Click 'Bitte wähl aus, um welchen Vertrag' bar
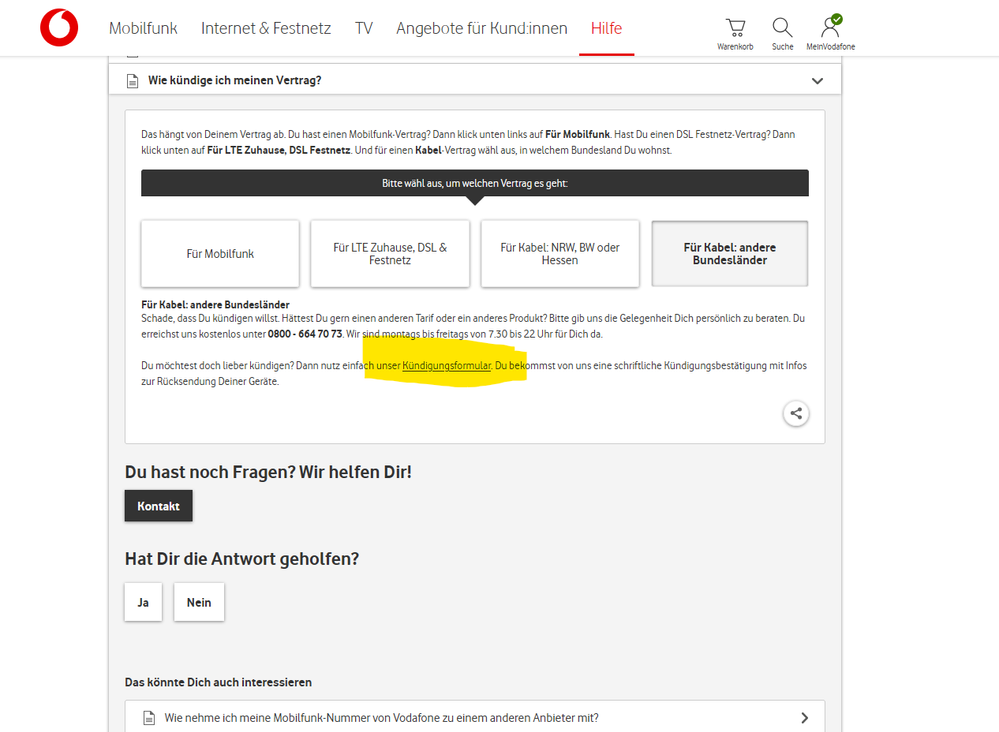This screenshot has height=732, width=999. click(x=475, y=183)
